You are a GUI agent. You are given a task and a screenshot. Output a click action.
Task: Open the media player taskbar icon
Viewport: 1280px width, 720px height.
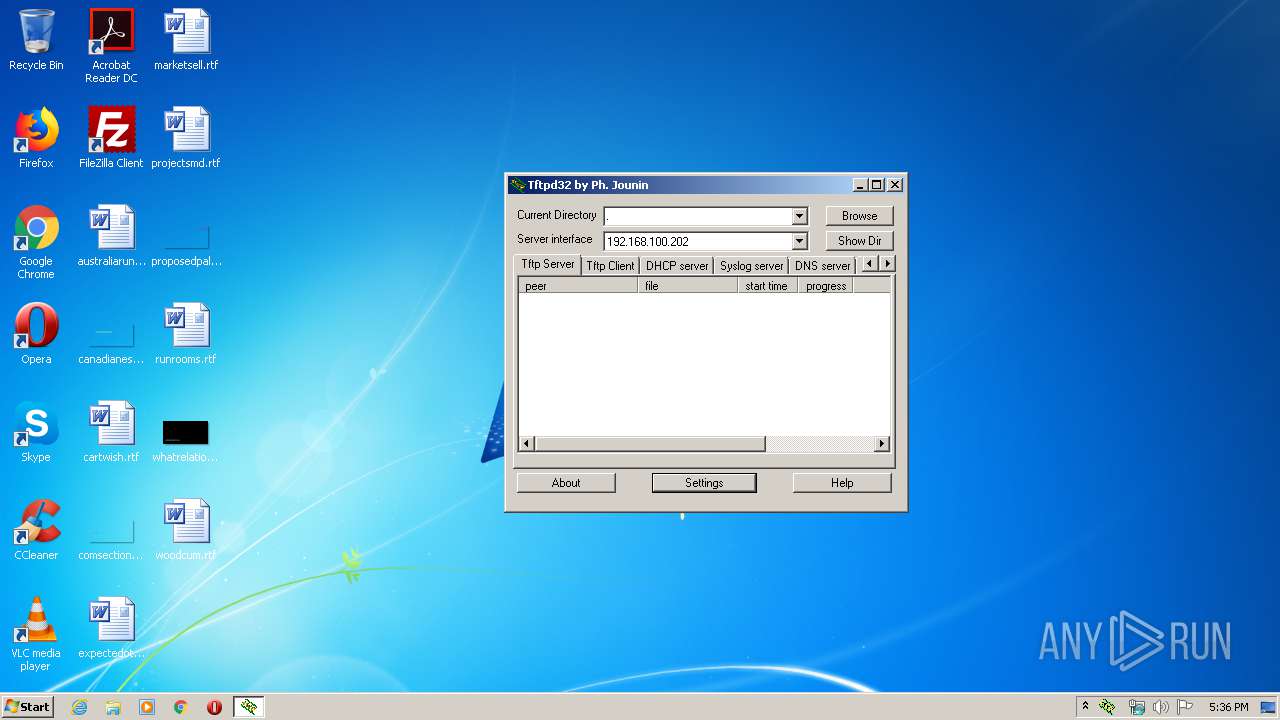click(x=147, y=707)
